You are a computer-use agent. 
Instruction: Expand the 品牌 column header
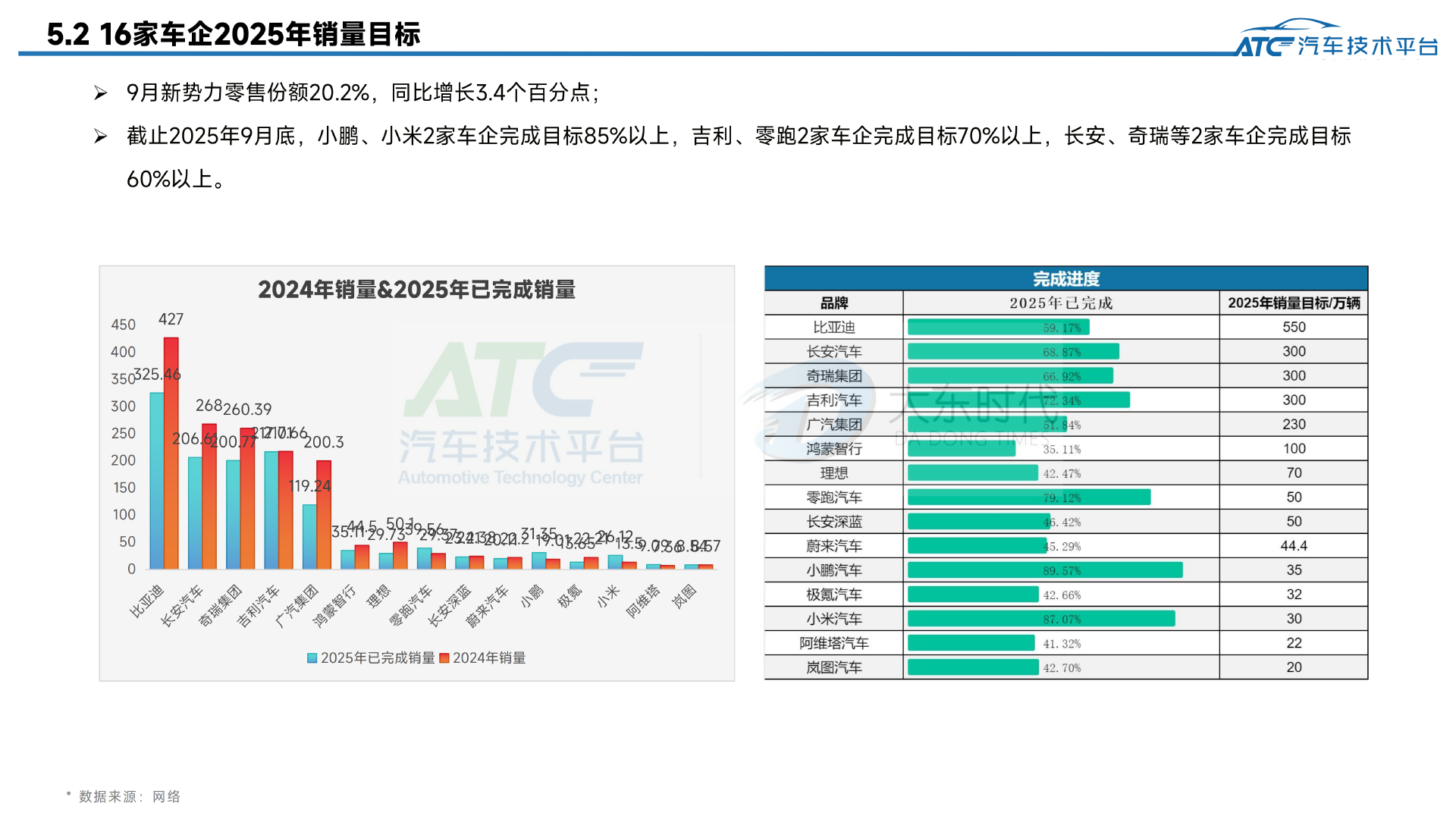pyautogui.click(x=833, y=302)
